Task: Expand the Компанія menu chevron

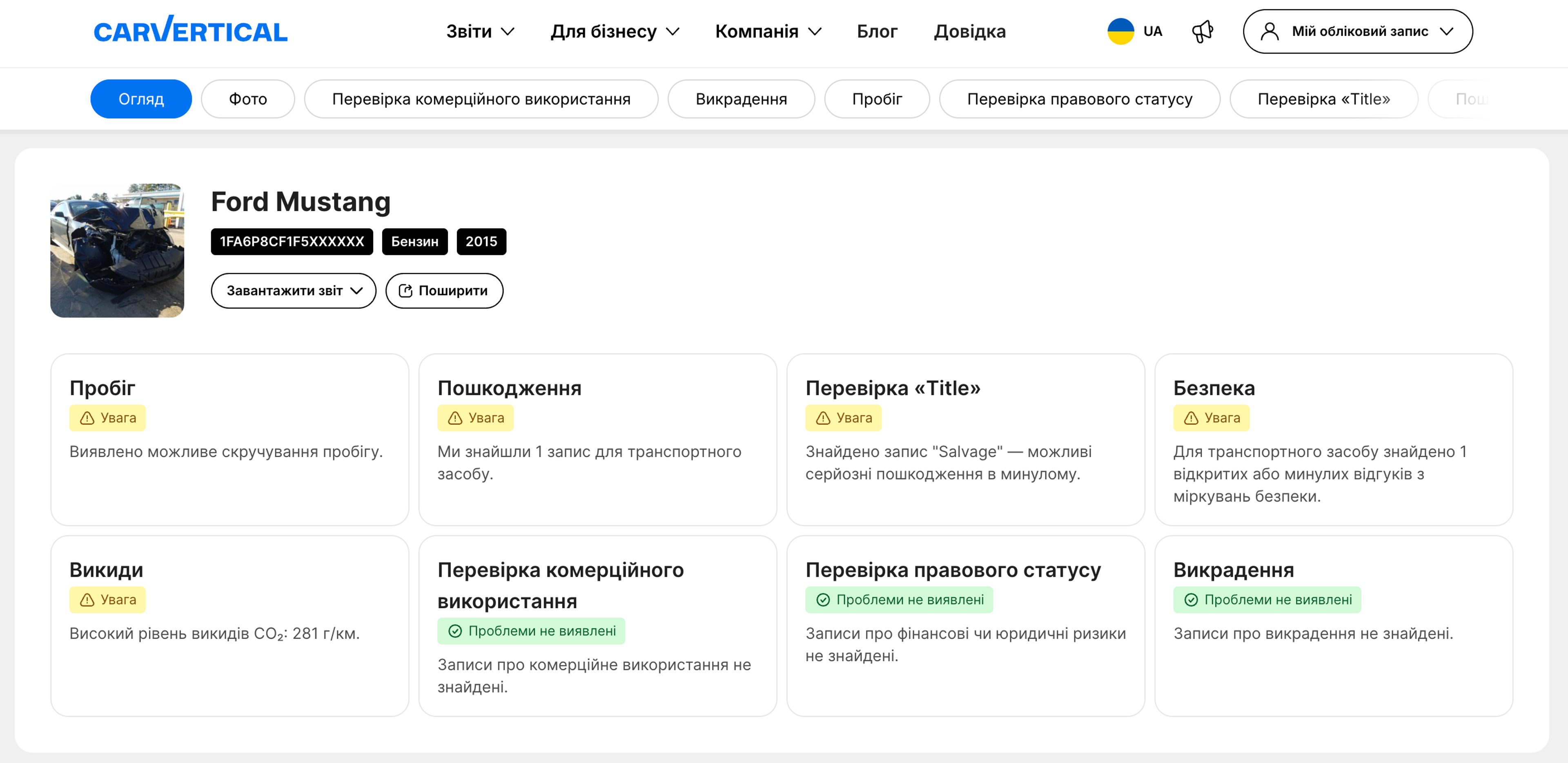Action: tap(815, 32)
